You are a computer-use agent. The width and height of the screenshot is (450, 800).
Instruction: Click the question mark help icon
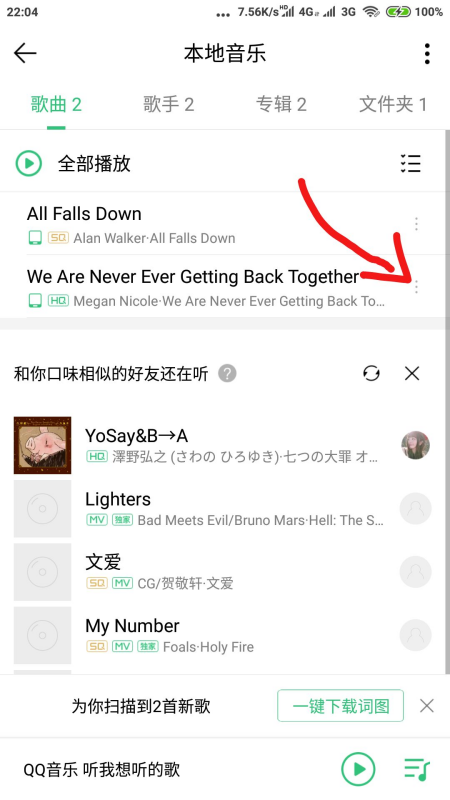coord(228,374)
